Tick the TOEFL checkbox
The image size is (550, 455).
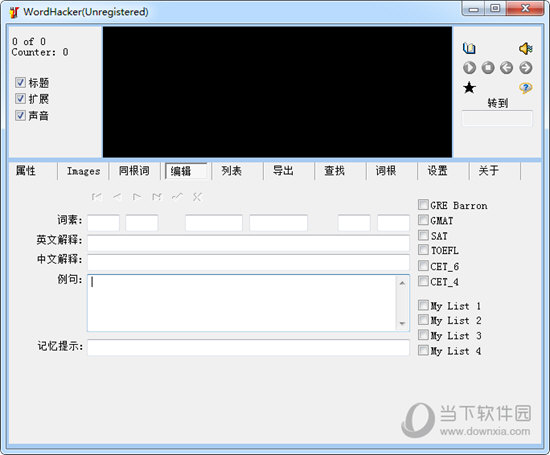[x=423, y=250]
